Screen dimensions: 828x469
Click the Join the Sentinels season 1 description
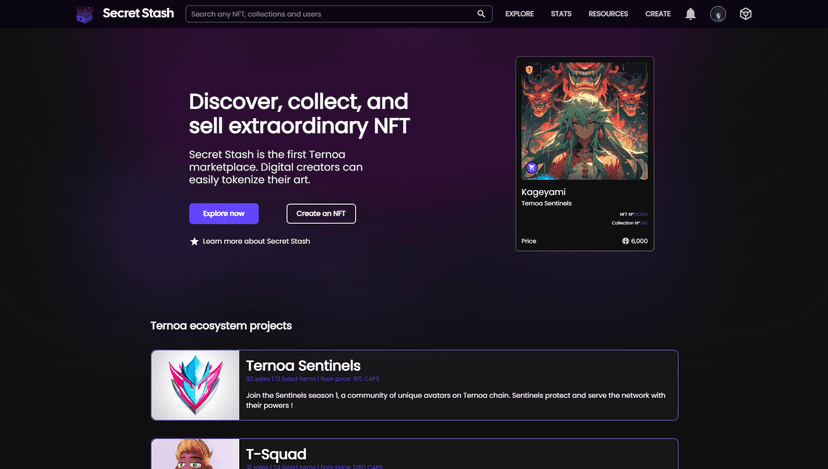coord(456,400)
